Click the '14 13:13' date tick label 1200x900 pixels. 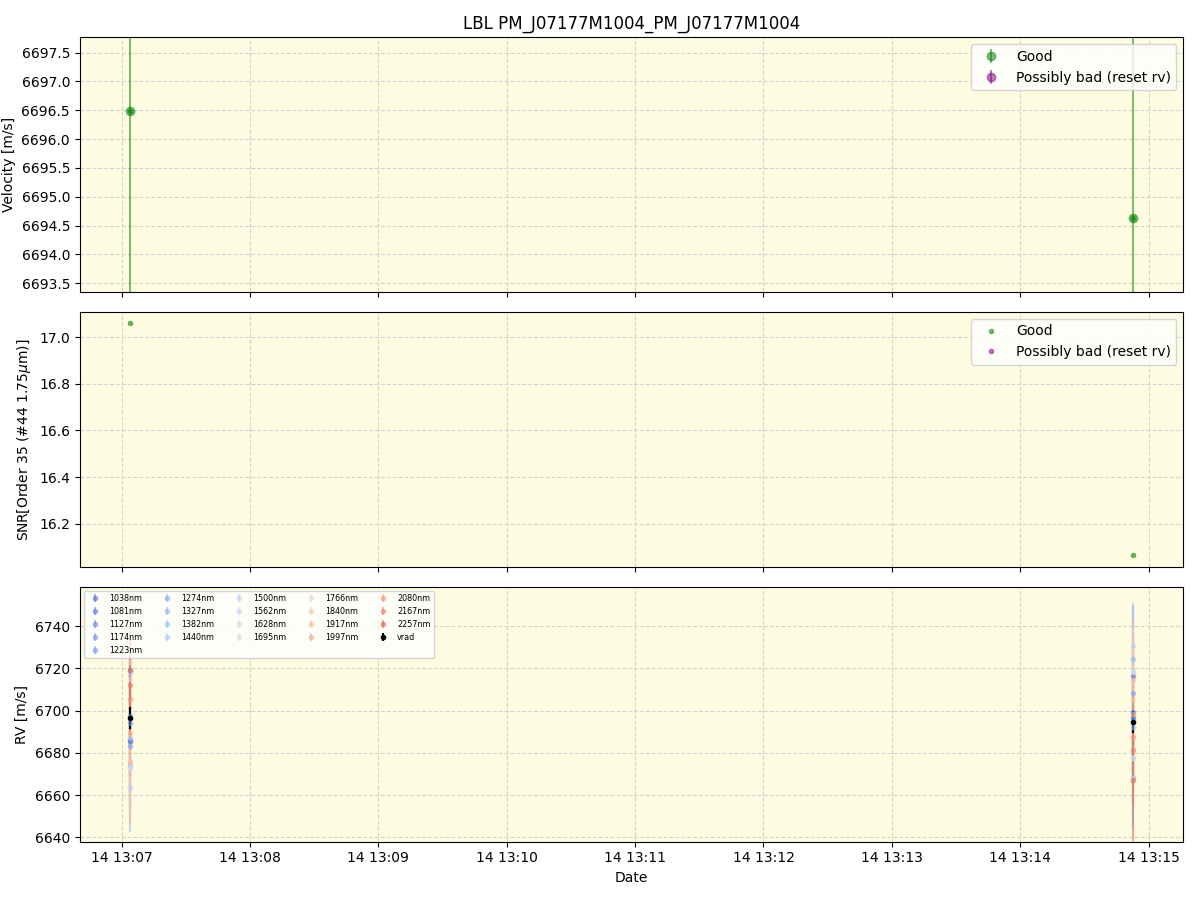pos(892,856)
